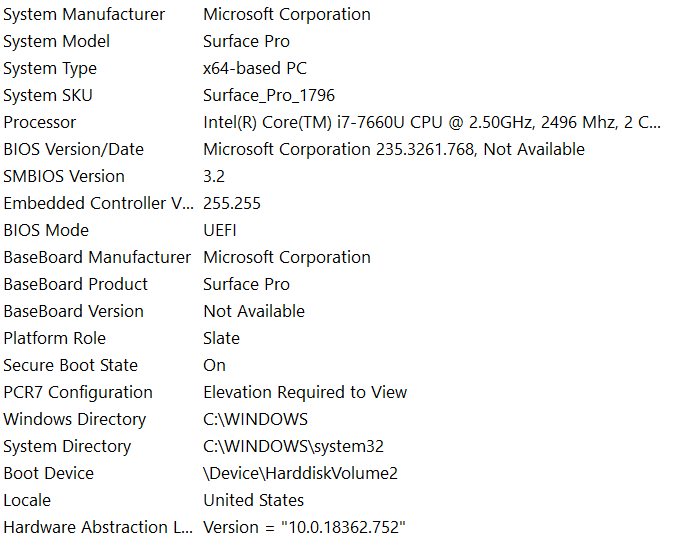Click the System Model item label

click(x=57, y=42)
